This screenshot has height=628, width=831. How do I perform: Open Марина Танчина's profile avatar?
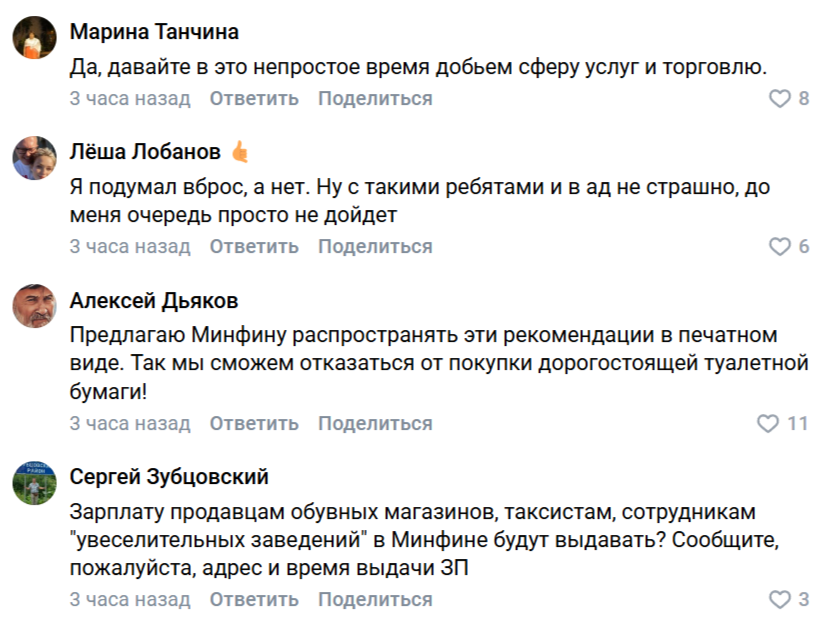(34, 39)
